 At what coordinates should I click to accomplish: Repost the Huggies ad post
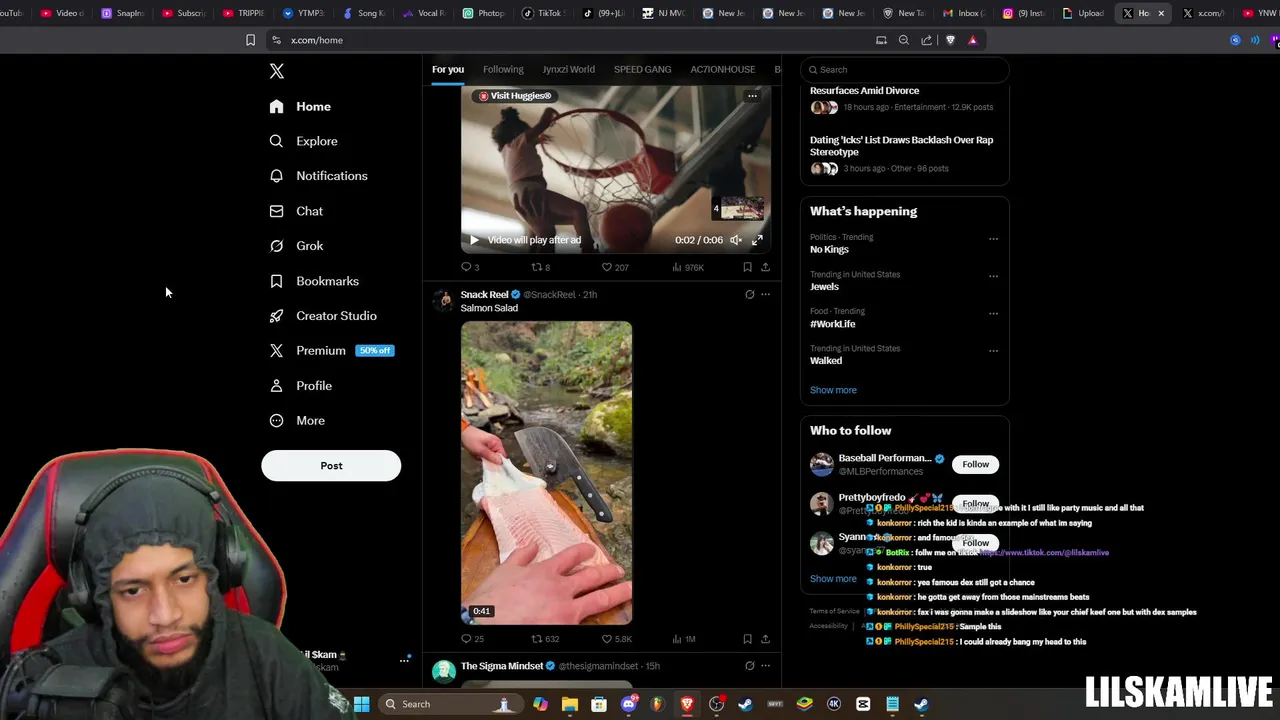[540, 267]
